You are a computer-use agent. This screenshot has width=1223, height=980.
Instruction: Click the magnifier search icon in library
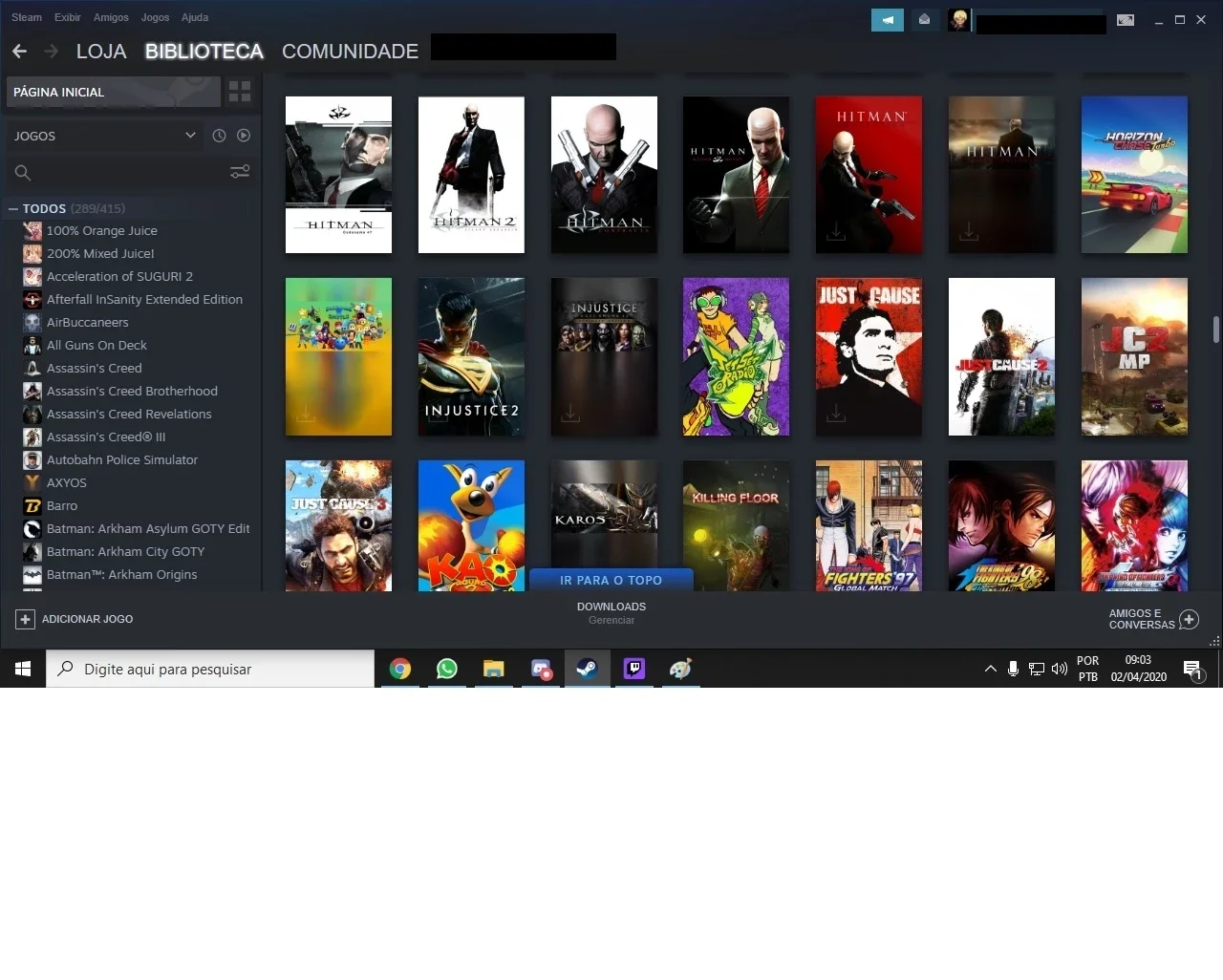click(23, 172)
